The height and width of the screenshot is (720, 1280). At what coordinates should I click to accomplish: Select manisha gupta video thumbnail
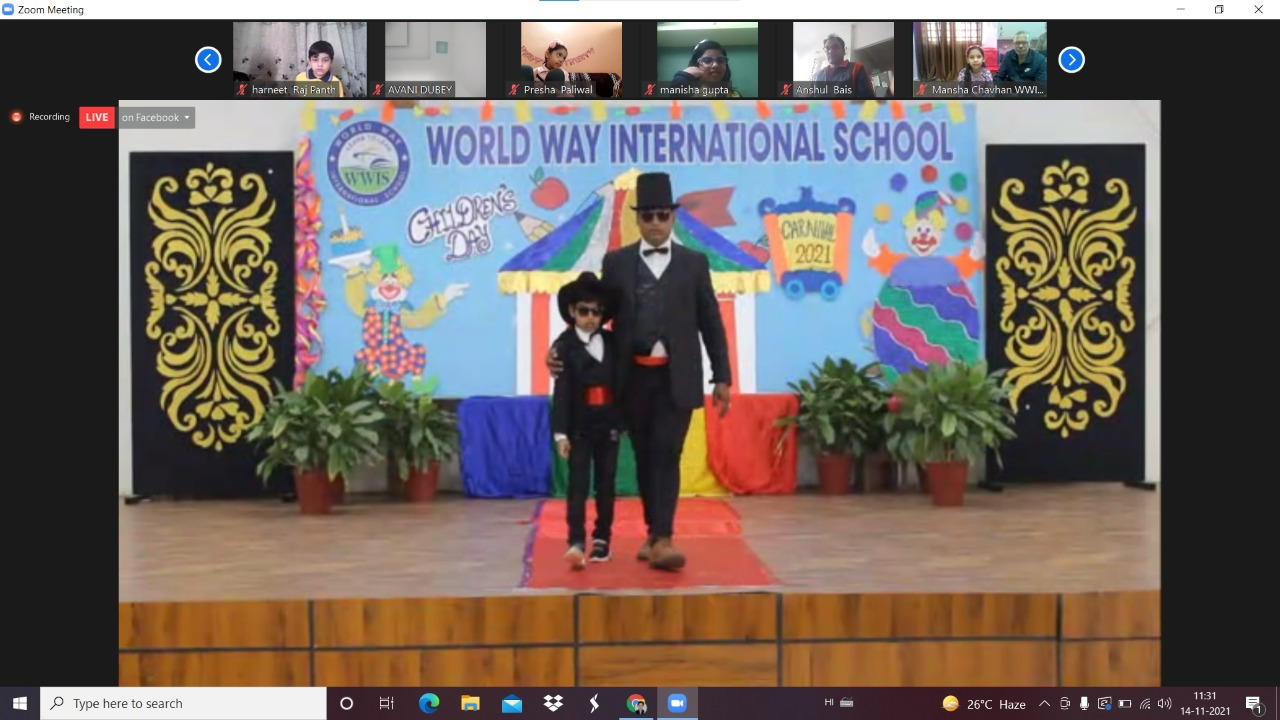pyautogui.click(x=707, y=59)
